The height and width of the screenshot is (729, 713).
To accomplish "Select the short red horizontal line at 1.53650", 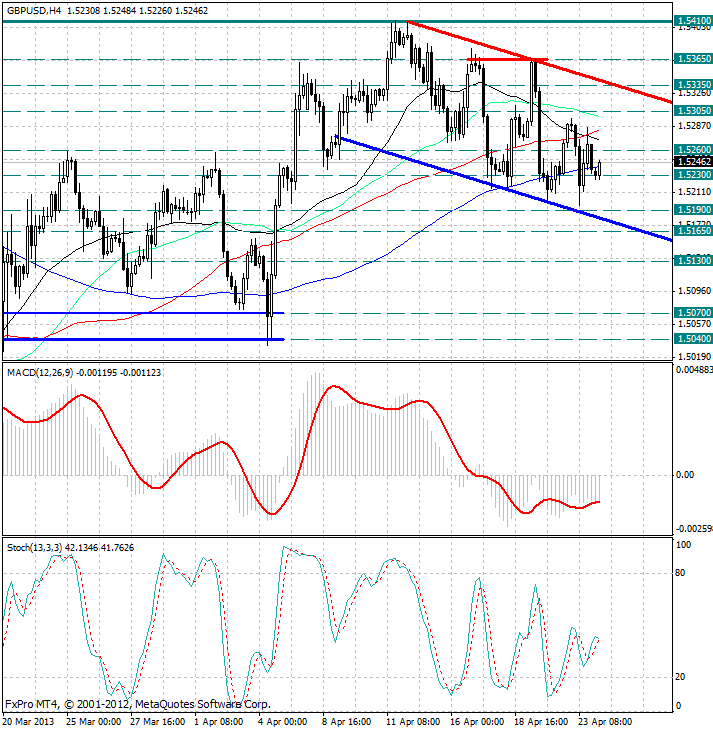I will click(x=507, y=59).
